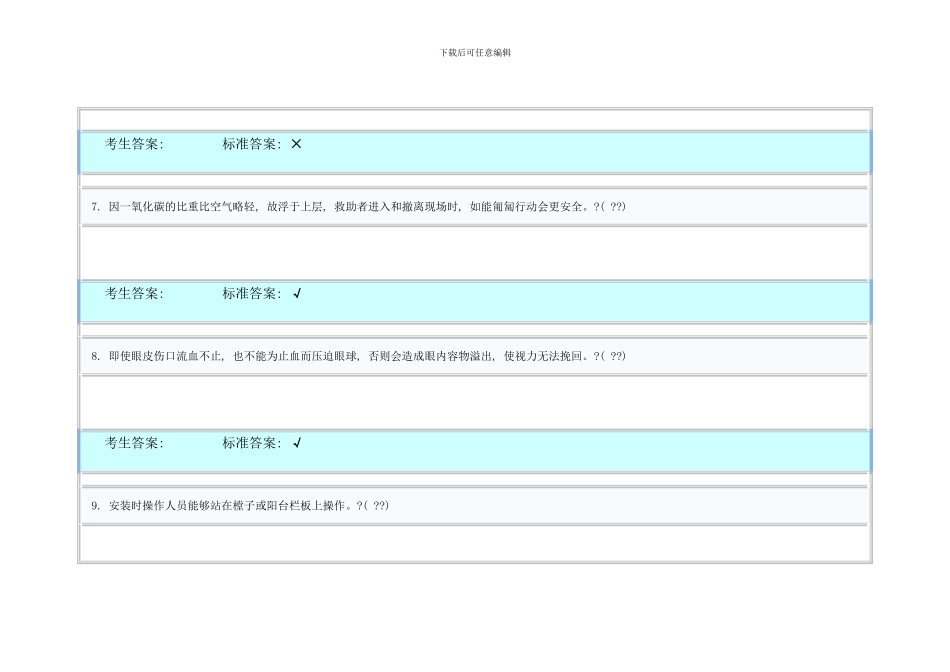Viewport: 950px width, 672px height.
Task: Click the check mark under question 7
Action: coord(297,293)
